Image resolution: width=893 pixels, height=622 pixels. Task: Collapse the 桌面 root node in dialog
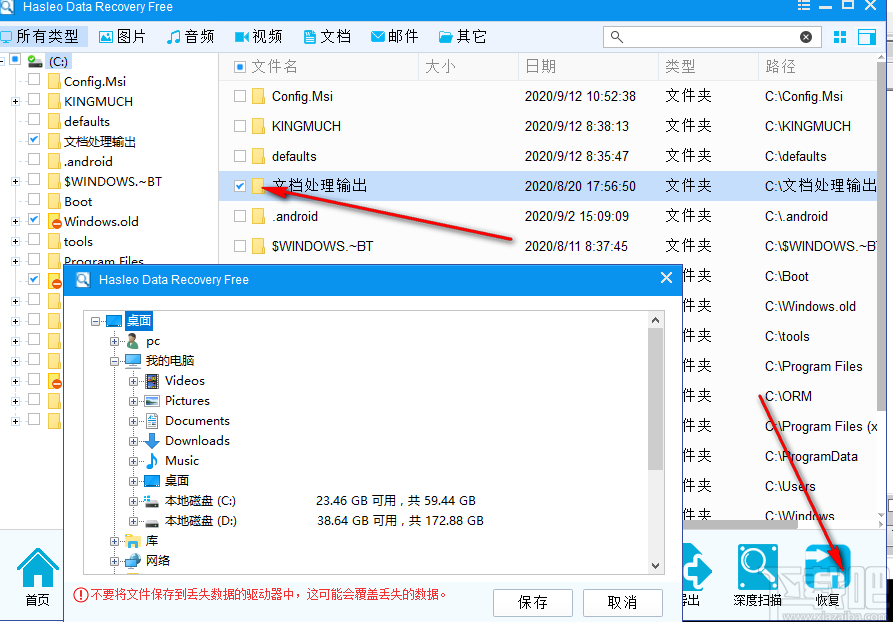[x=95, y=321]
